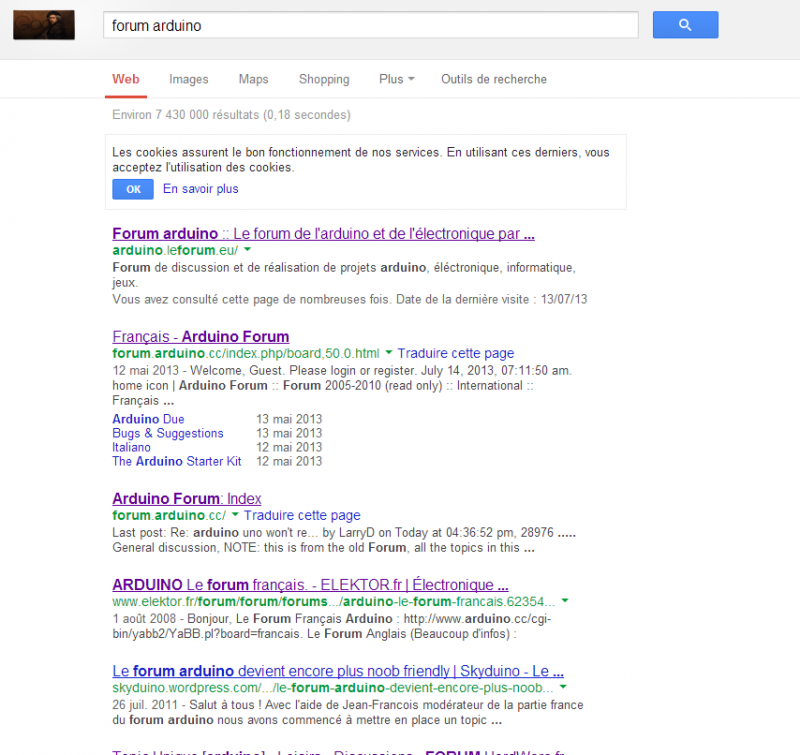Click 'Date de la dernière visite : 13/07/13' text

(x=492, y=299)
